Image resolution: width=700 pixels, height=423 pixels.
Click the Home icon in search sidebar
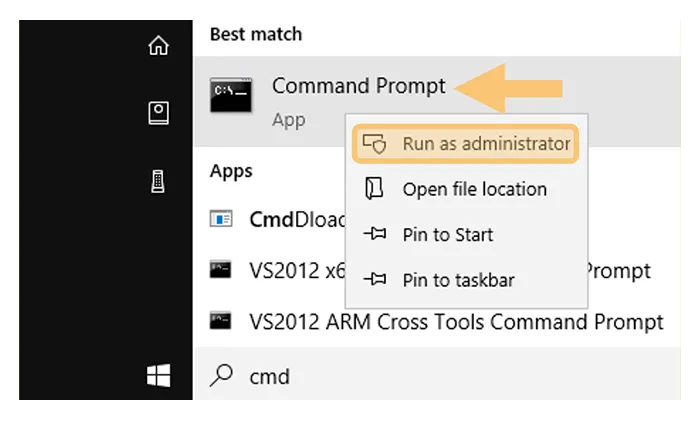[x=158, y=46]
